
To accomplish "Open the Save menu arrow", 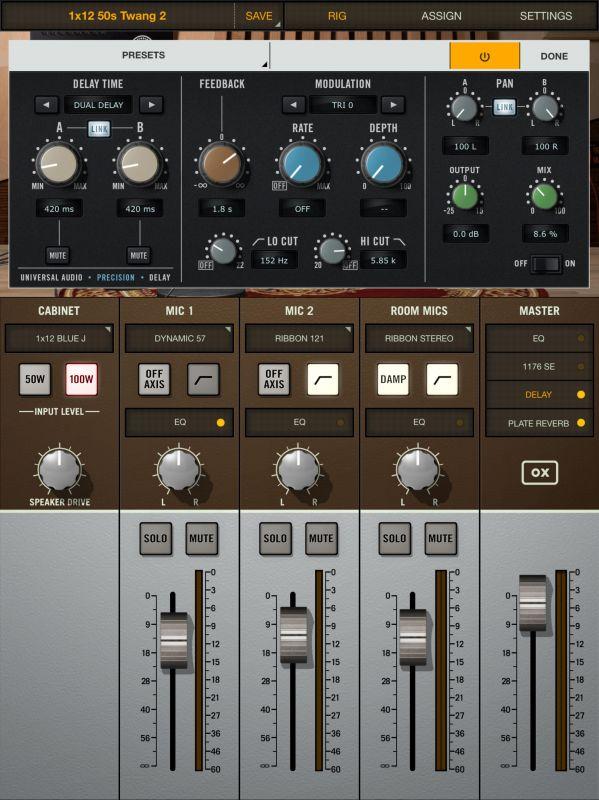I will pyautogui.click(x=278, y=24).
